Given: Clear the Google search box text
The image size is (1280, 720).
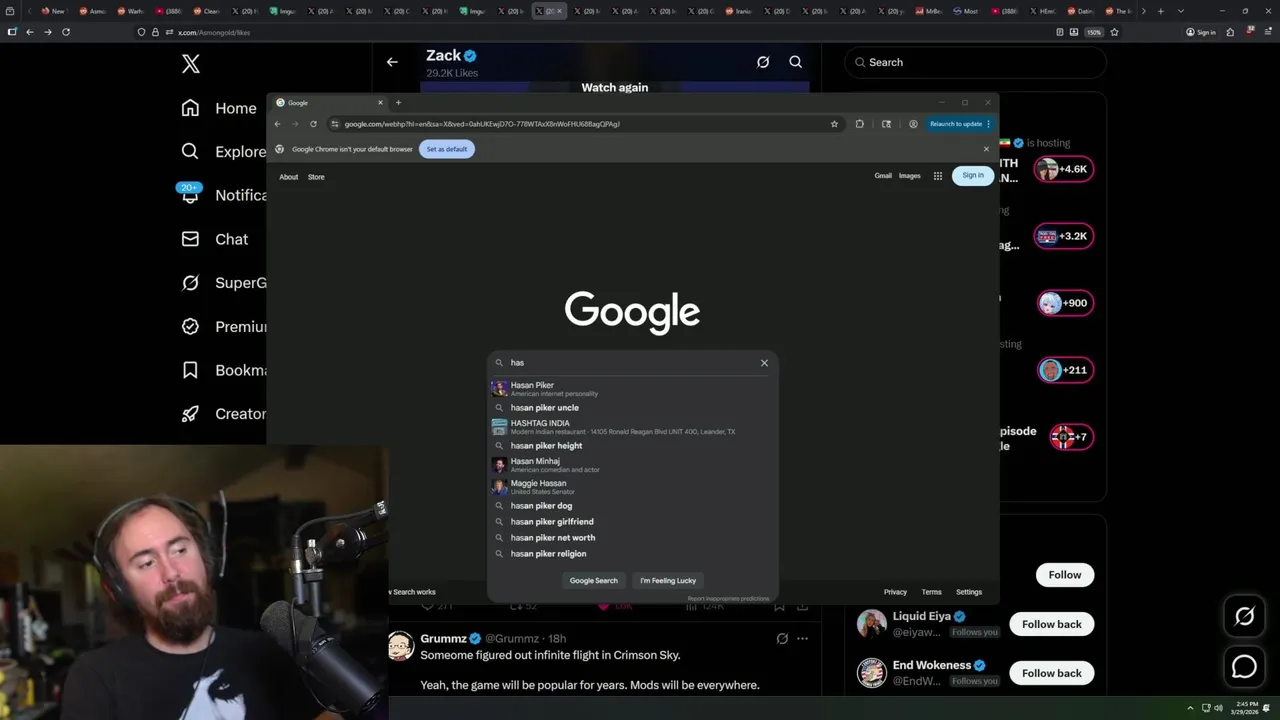Looking at the screenshot, I should pos(764,363).
